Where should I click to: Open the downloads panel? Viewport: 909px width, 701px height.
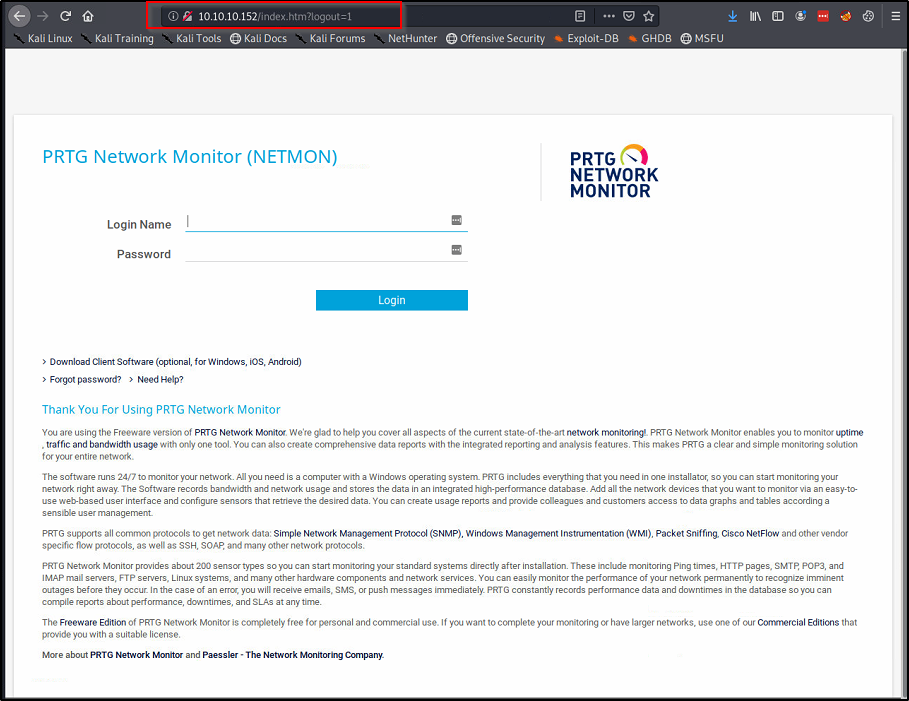coord(733,16)
